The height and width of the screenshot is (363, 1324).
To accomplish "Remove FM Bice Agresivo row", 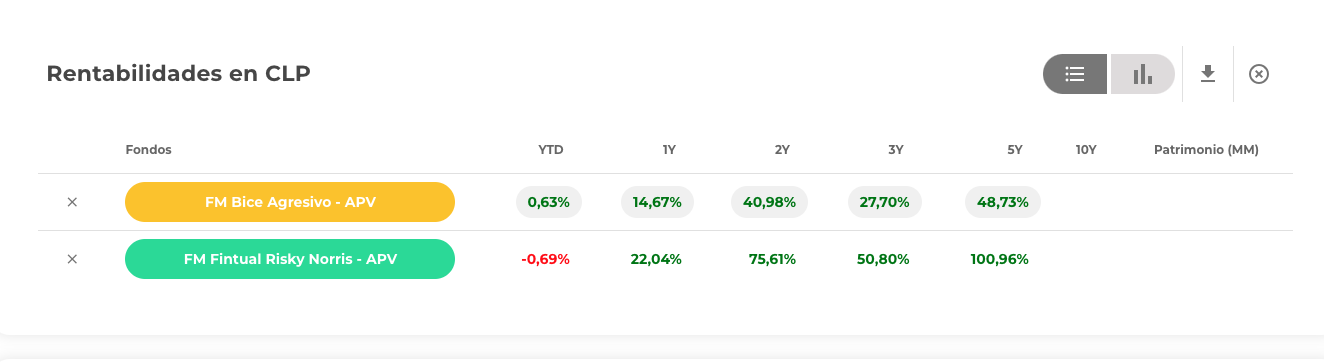I will click(x=72, y=202).
